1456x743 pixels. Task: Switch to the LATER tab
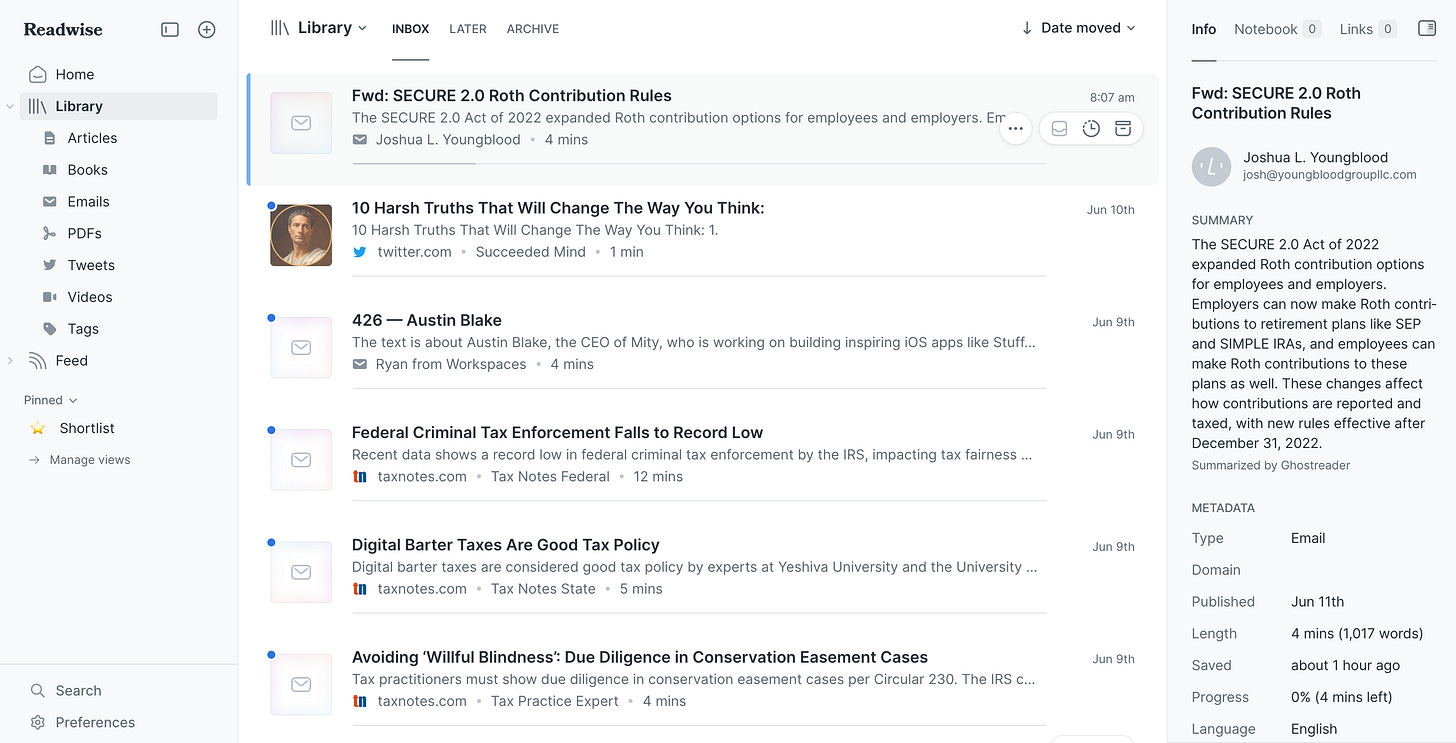click(x=468, y=29)
